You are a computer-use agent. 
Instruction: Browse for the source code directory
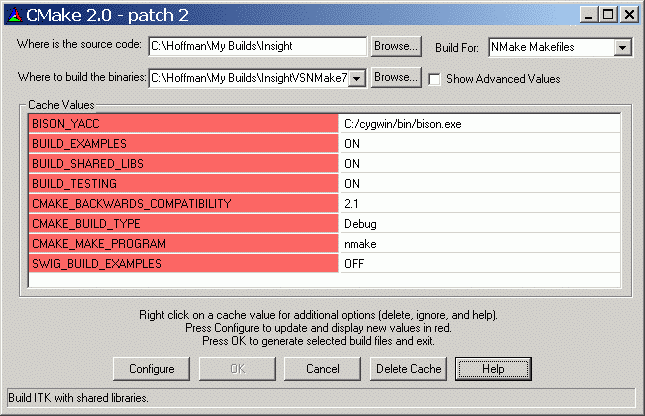pyautogui.click(x=396, y=46)
